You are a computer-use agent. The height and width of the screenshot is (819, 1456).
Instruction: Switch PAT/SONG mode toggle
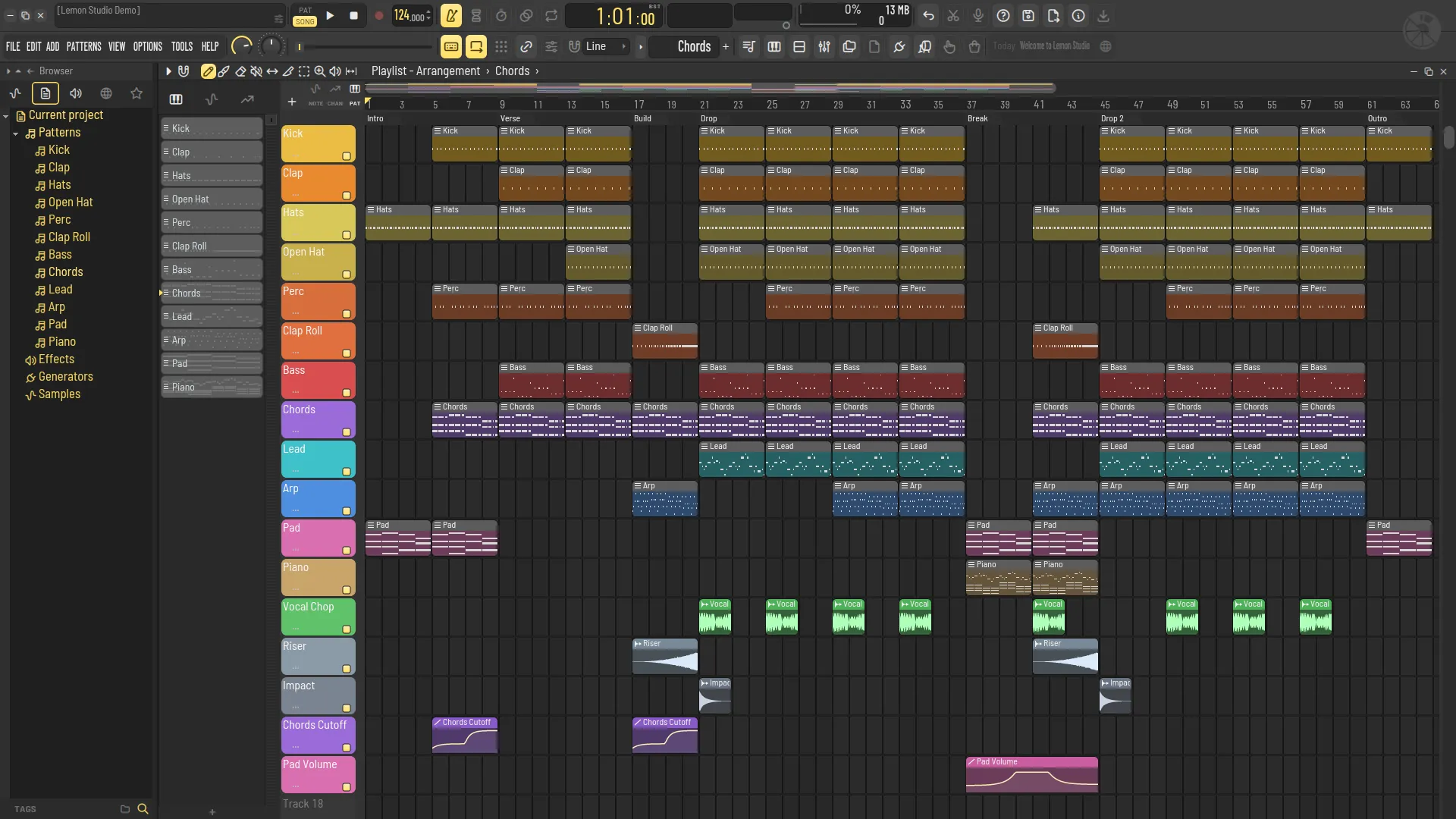305,16
